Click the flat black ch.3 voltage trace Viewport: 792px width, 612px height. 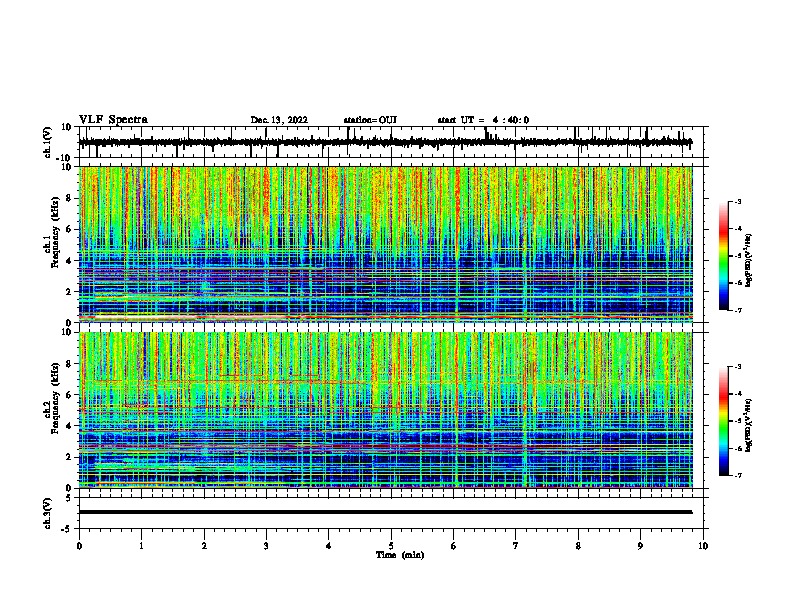point(385,512)
